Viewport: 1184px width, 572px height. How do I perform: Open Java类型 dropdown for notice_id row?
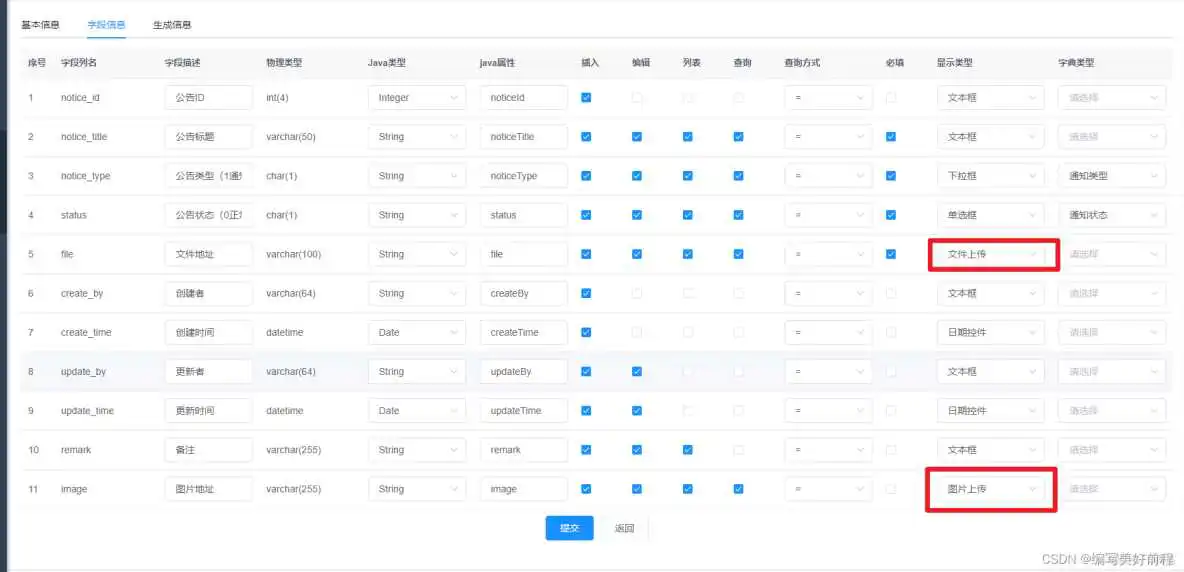pyautogui.click(x=416, y=98)
